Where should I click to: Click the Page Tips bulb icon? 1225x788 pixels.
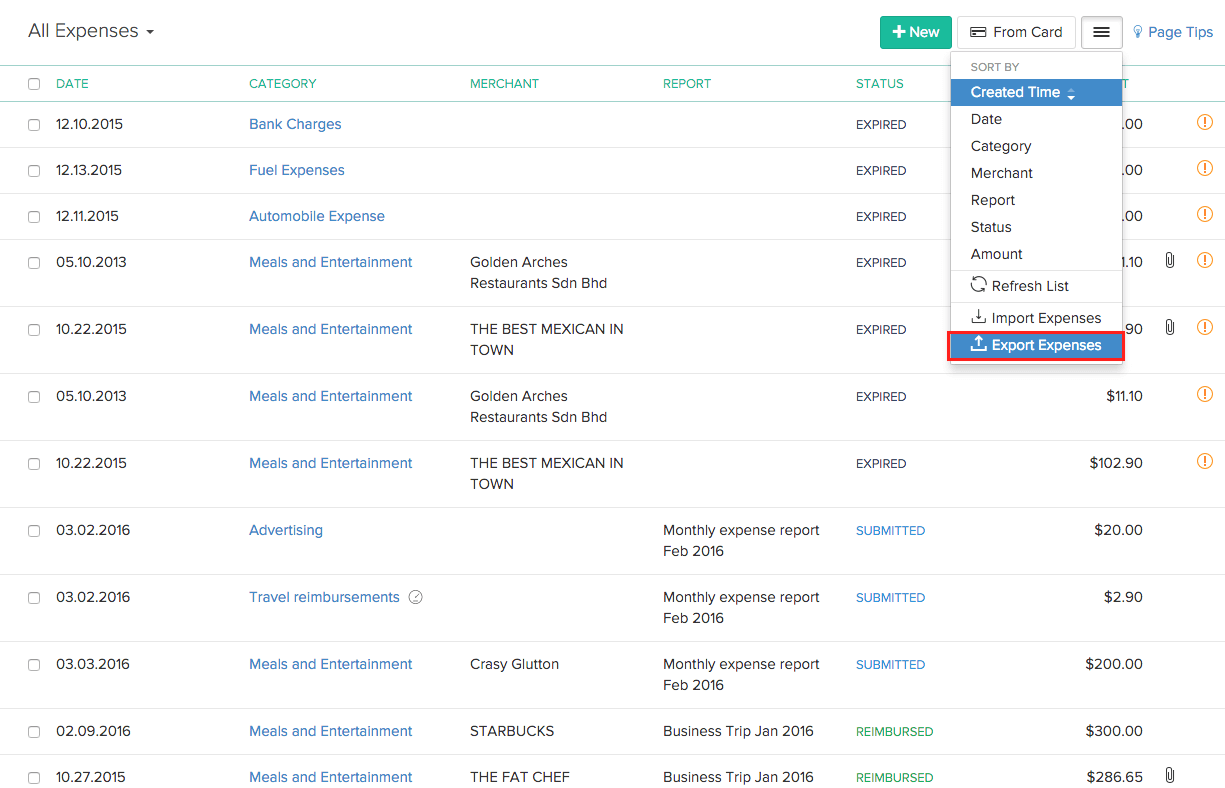[1137, 31]
